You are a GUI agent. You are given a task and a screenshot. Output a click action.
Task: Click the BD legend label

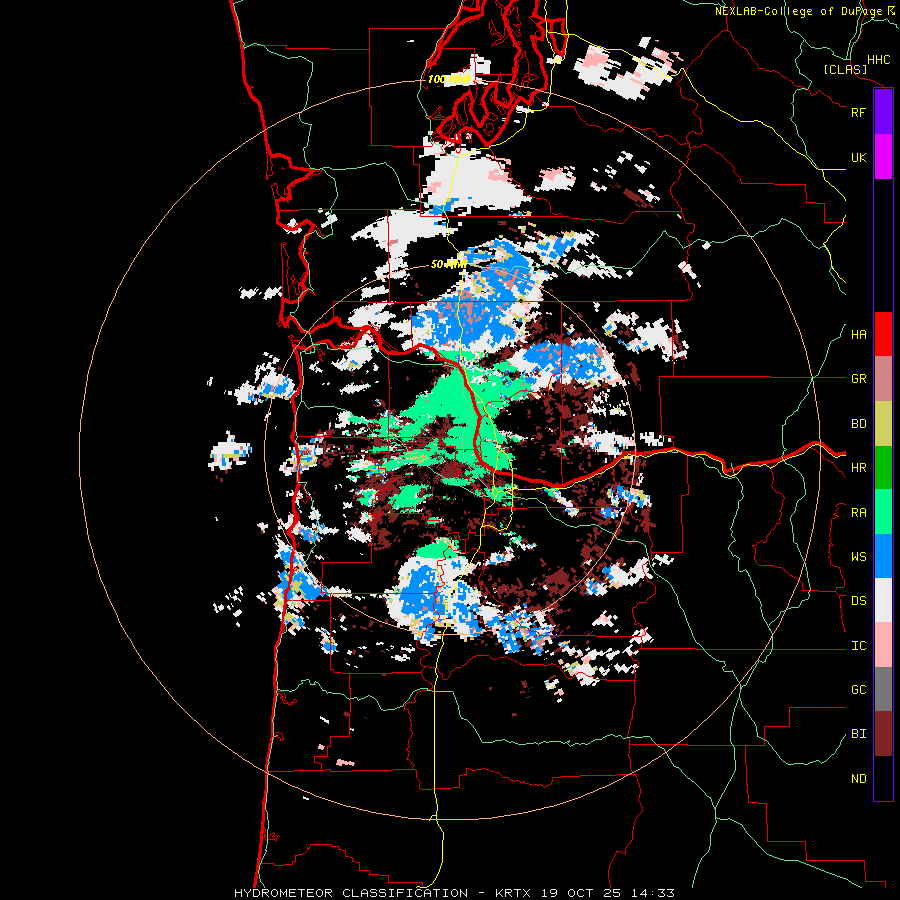click(x=858, y=424)
